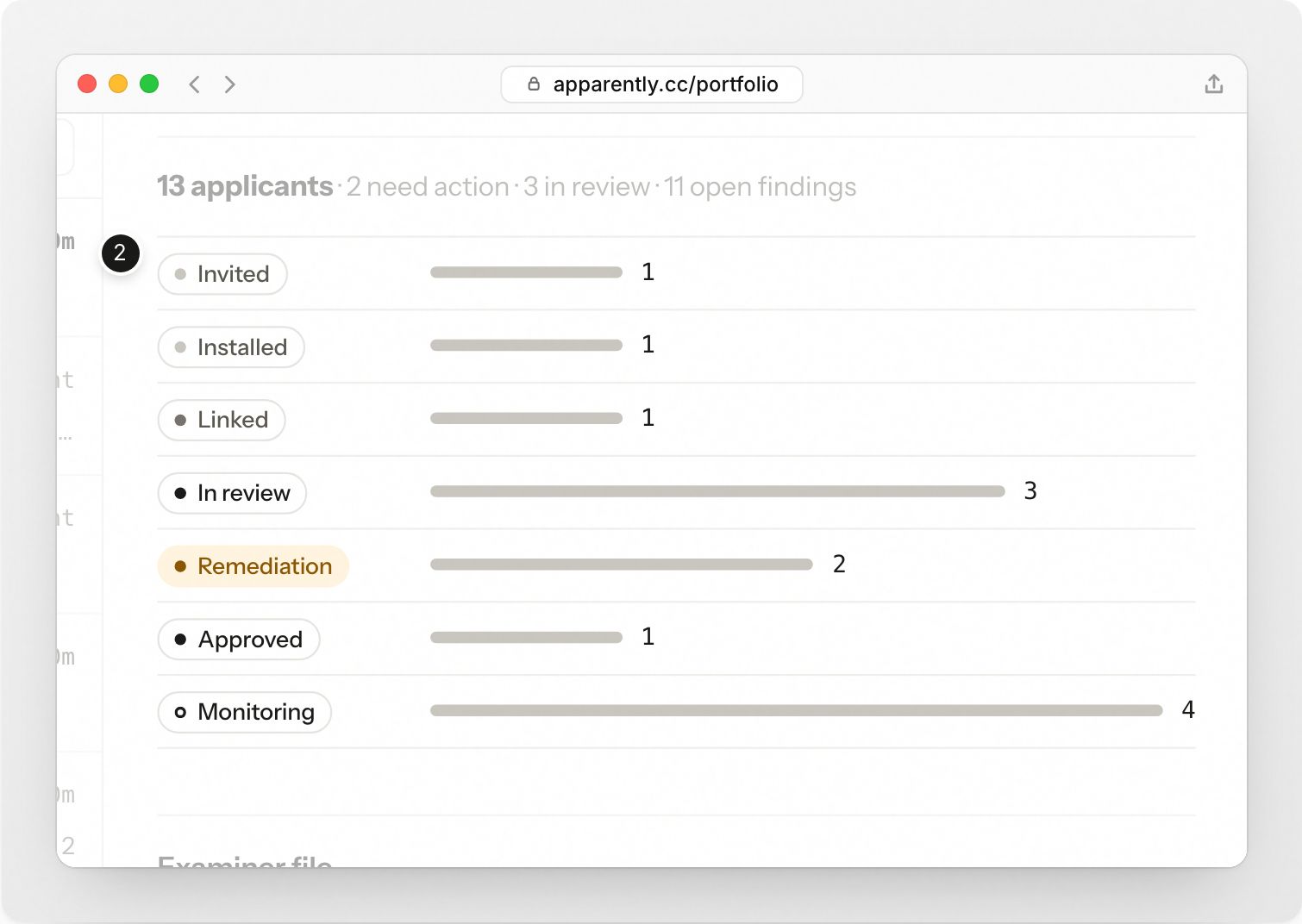The image size is (1302, 924).
Task: Click the count 3 beside In review
Action: [1030, 490]
